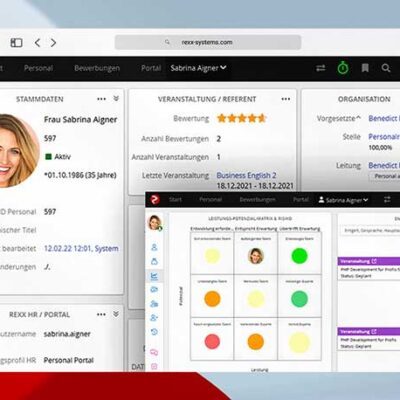Open the Veranstaltung / Referent three-dot menu
The height and width of the screenshot is (400, 400).
click(x=286, y=99)
